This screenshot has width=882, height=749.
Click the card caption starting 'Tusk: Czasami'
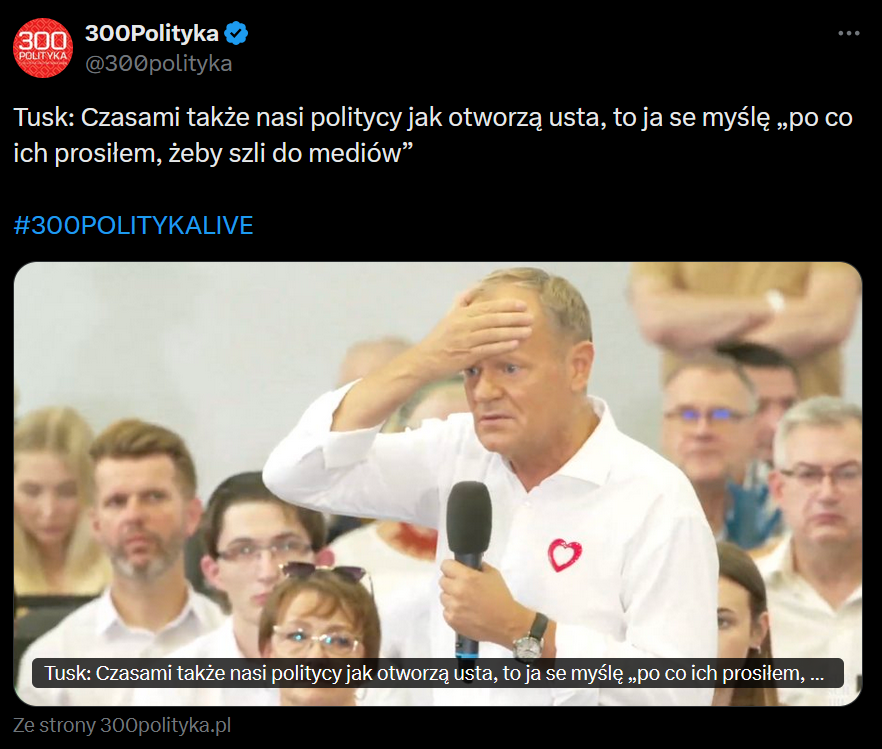438,673
